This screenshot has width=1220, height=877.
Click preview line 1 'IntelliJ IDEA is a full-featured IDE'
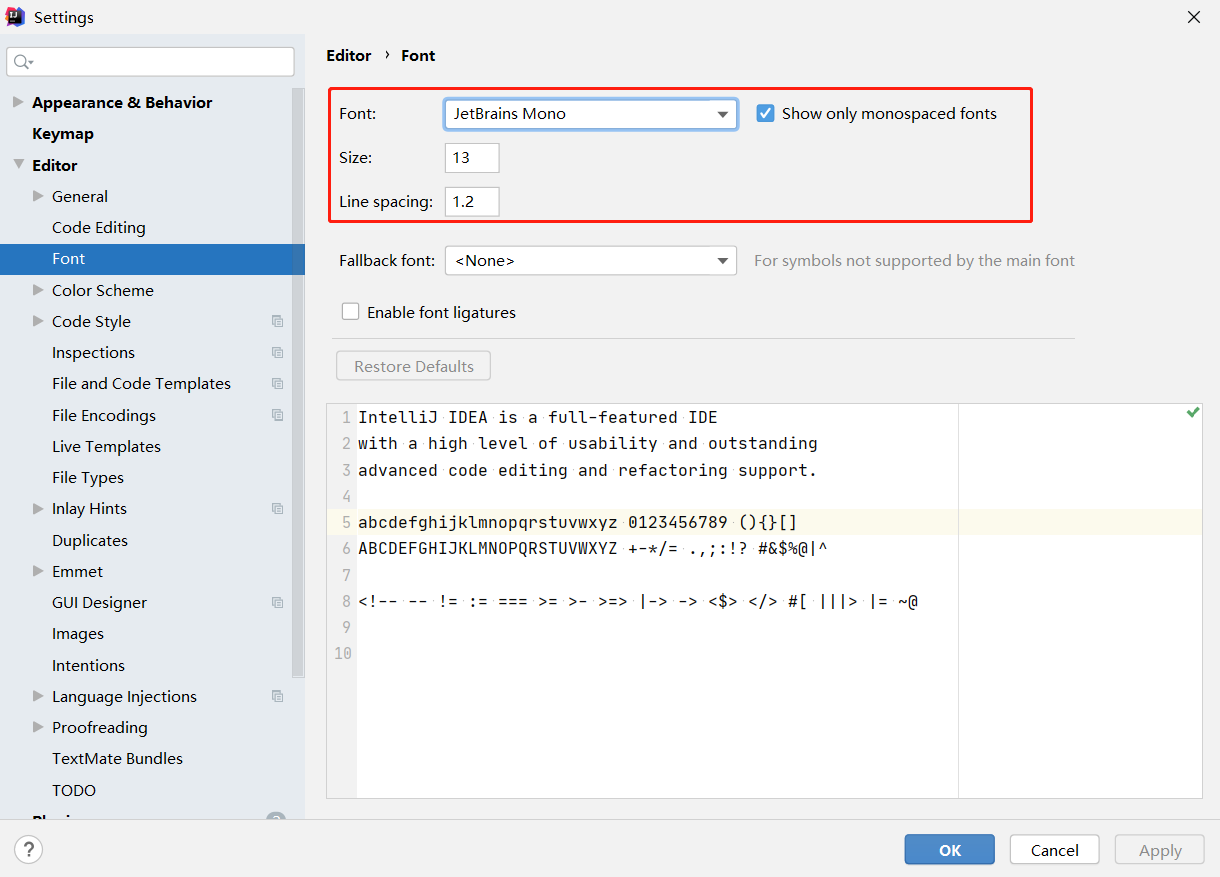point(538,417)
